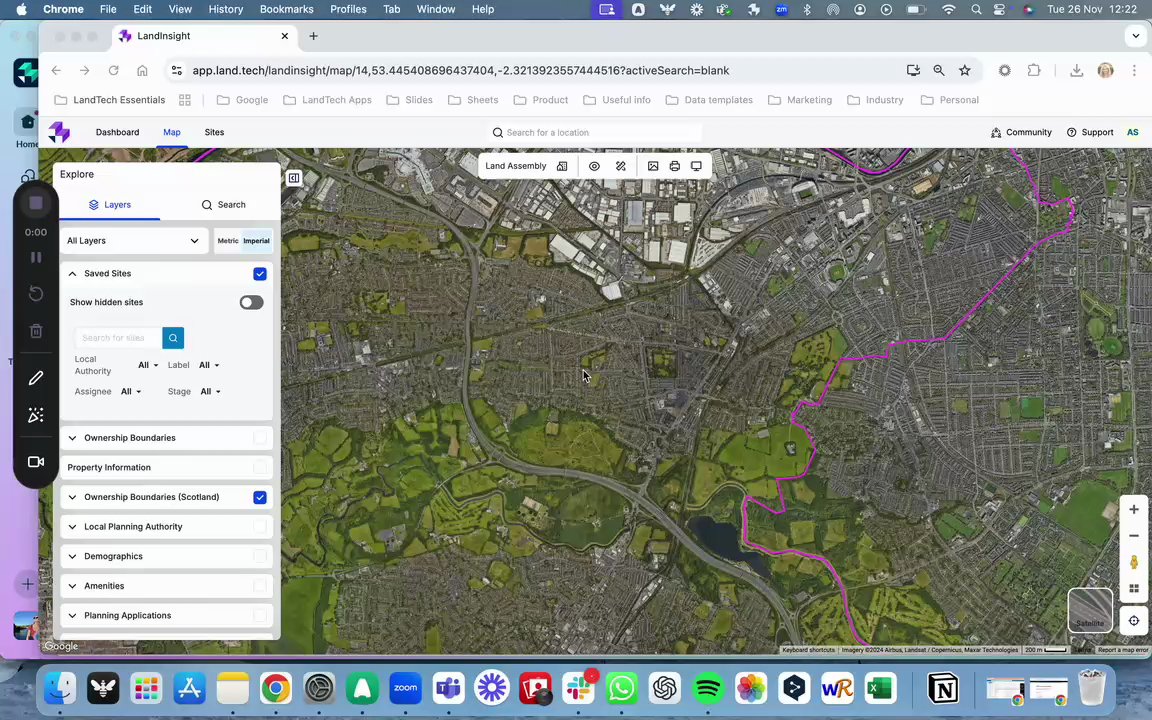Switch units to Metric

pyautogui.click(x=228, y=241)
